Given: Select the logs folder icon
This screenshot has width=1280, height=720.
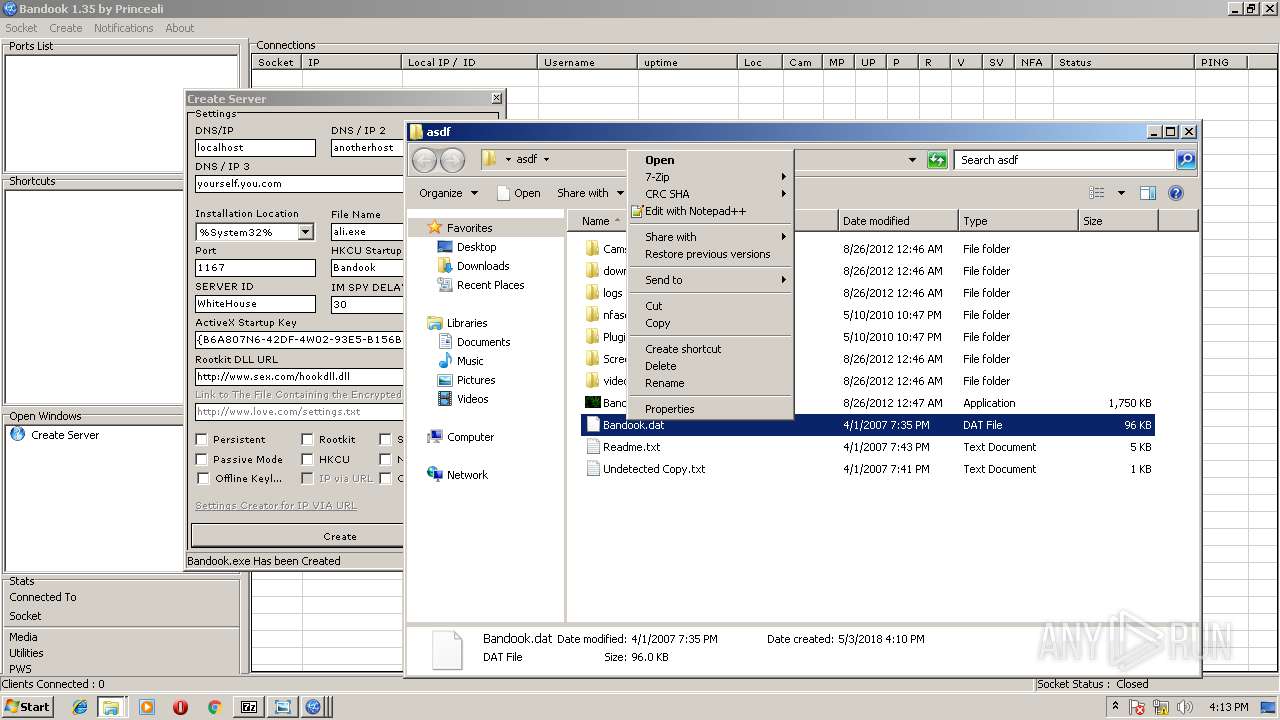Looking at the screenshot, I should point(592,293).
